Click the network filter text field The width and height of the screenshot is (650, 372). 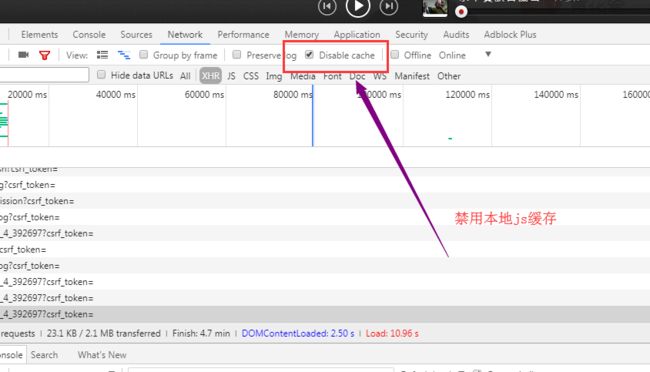coord(44,75)
